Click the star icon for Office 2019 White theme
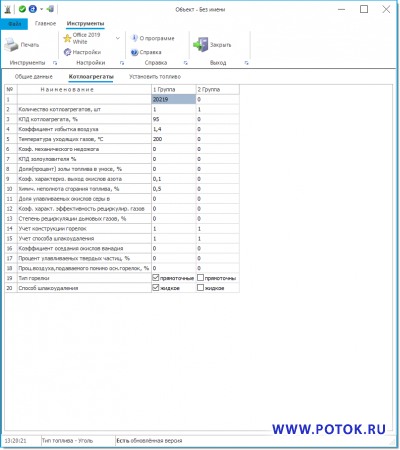Viewport: 400px width, 450px height. tap(67, 38)
